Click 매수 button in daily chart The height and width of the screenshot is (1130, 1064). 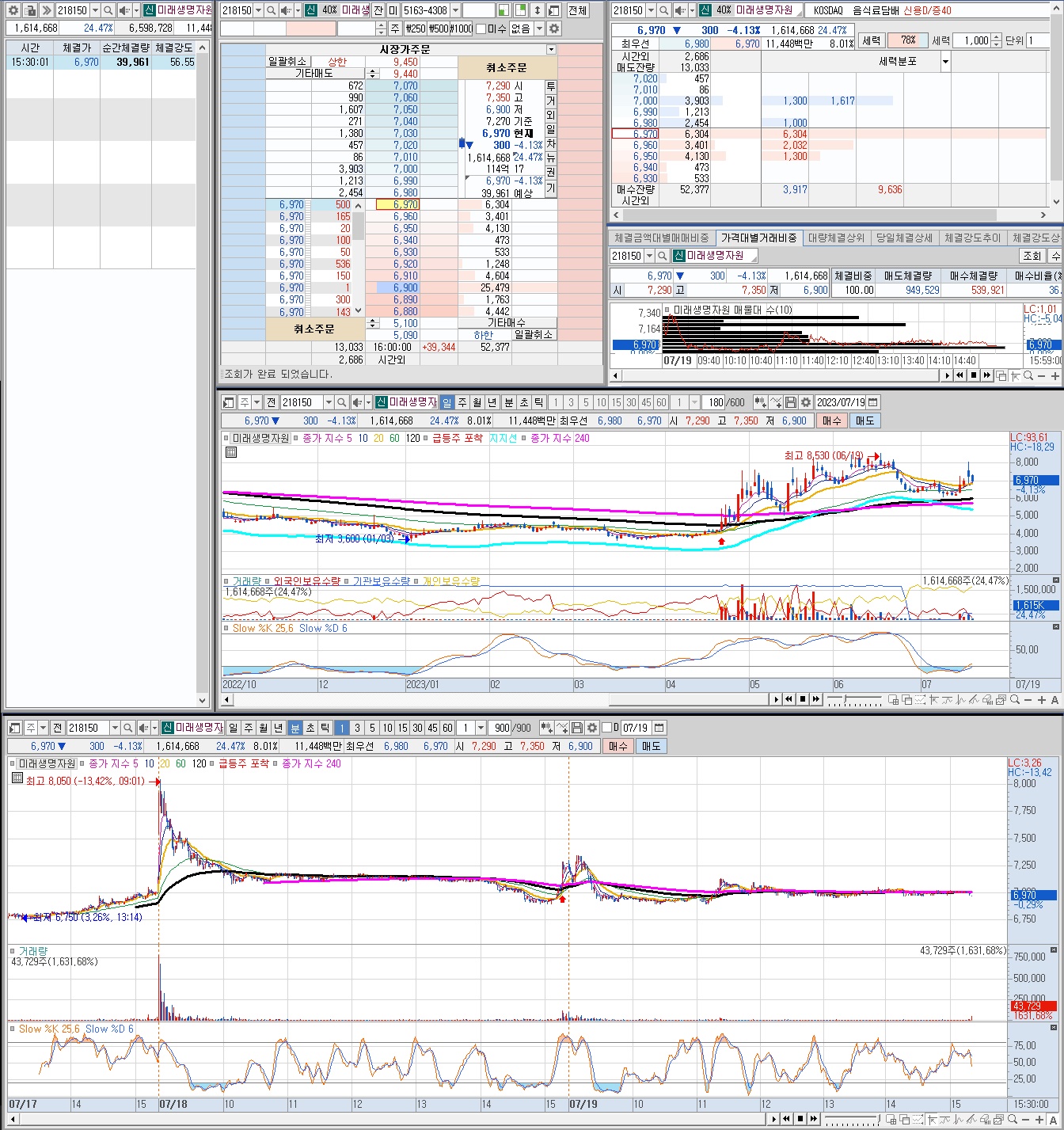(x=831, y=420)
